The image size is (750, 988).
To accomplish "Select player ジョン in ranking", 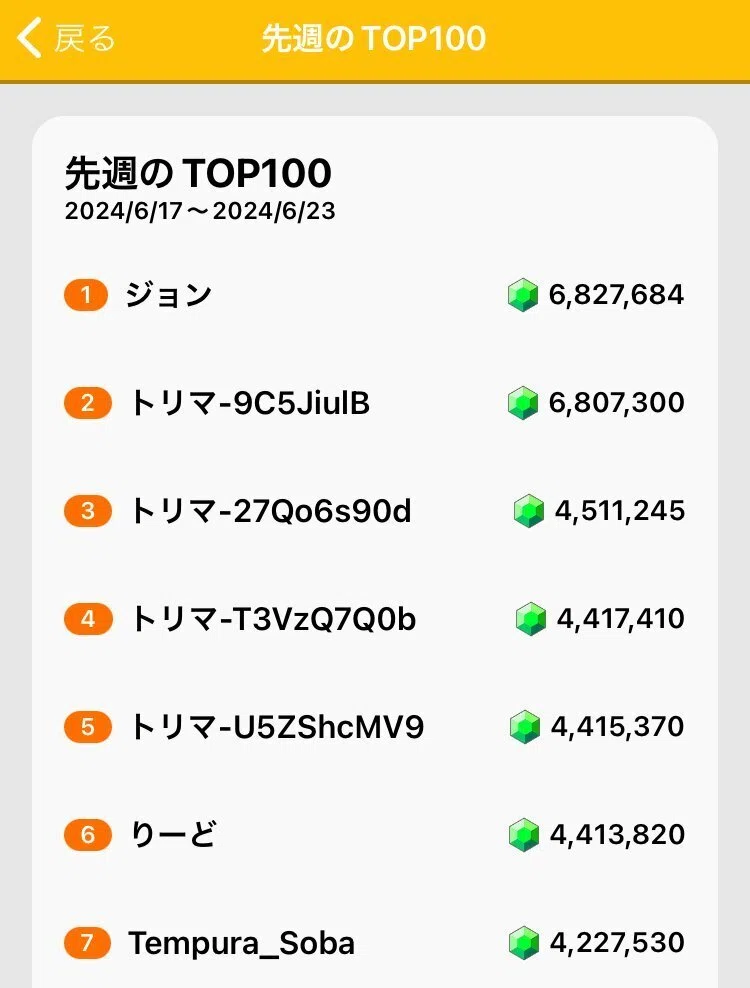I will click(168, 295).
